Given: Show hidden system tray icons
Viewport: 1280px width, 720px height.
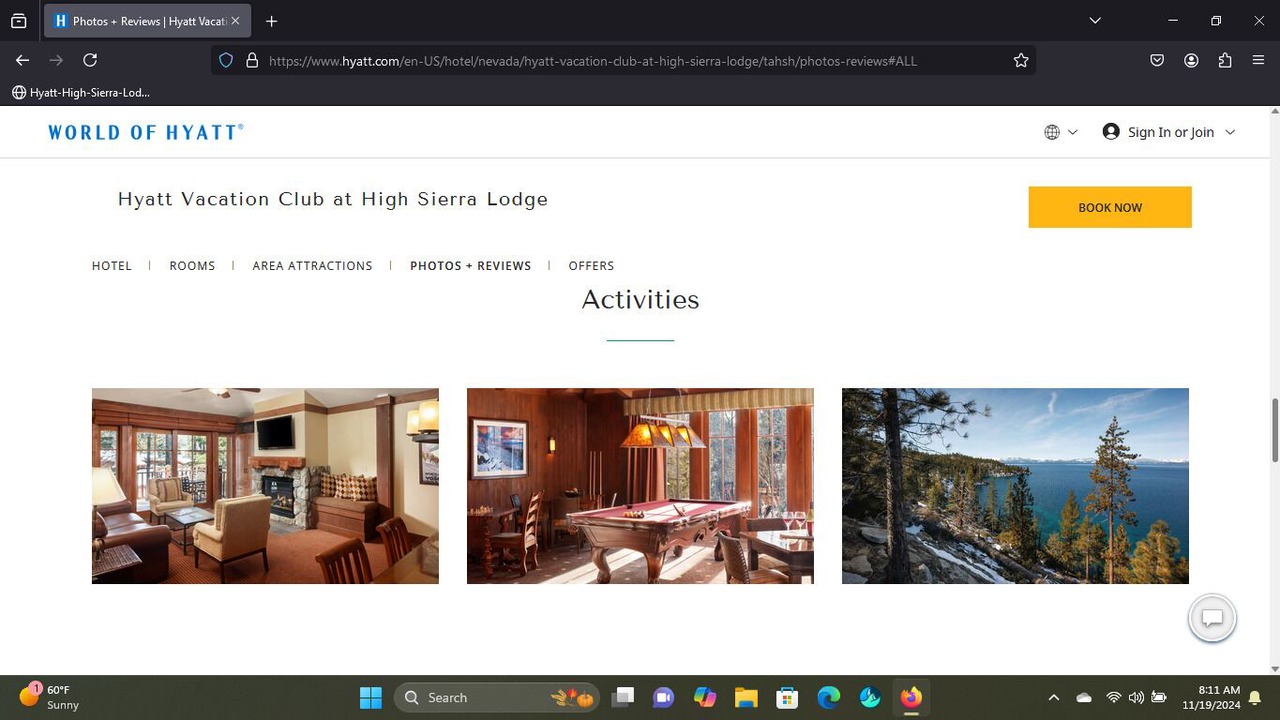Looking at the screenshot, I should click(1053, 697).
